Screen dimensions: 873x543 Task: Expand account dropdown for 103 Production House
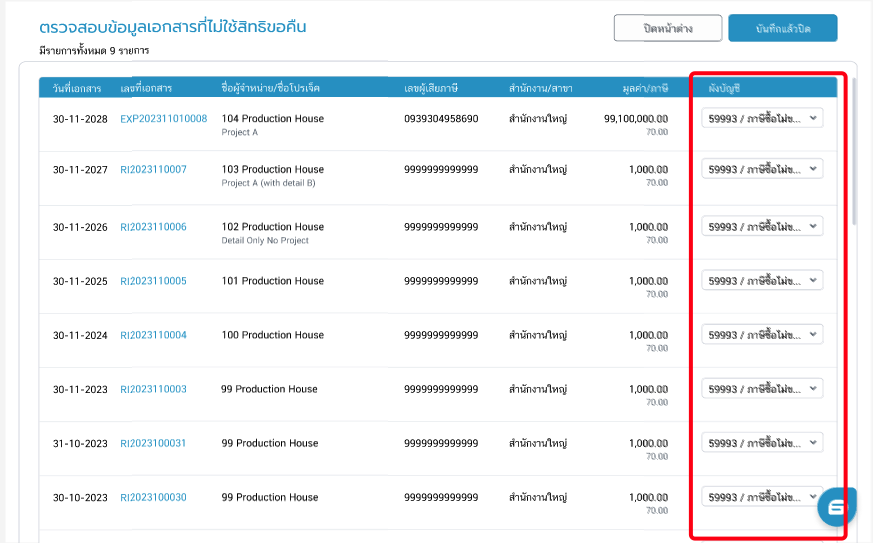[x=762, y=170]
